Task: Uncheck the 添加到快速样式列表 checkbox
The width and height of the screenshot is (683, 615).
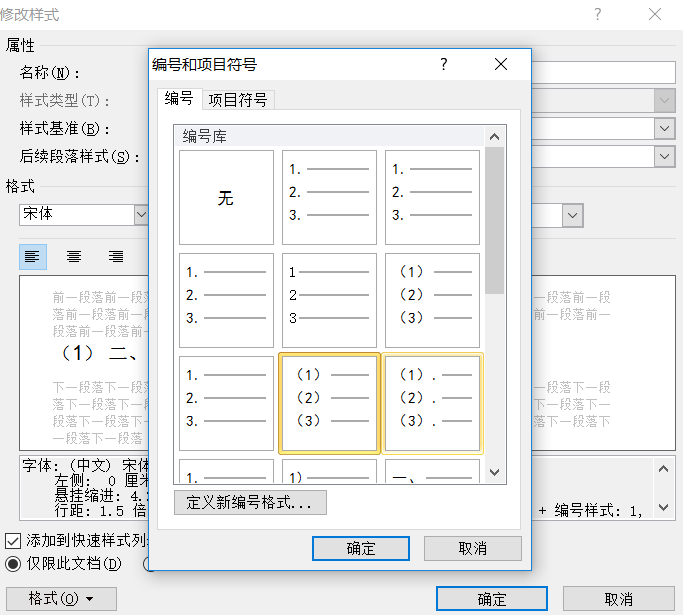Action: (12, 540)
